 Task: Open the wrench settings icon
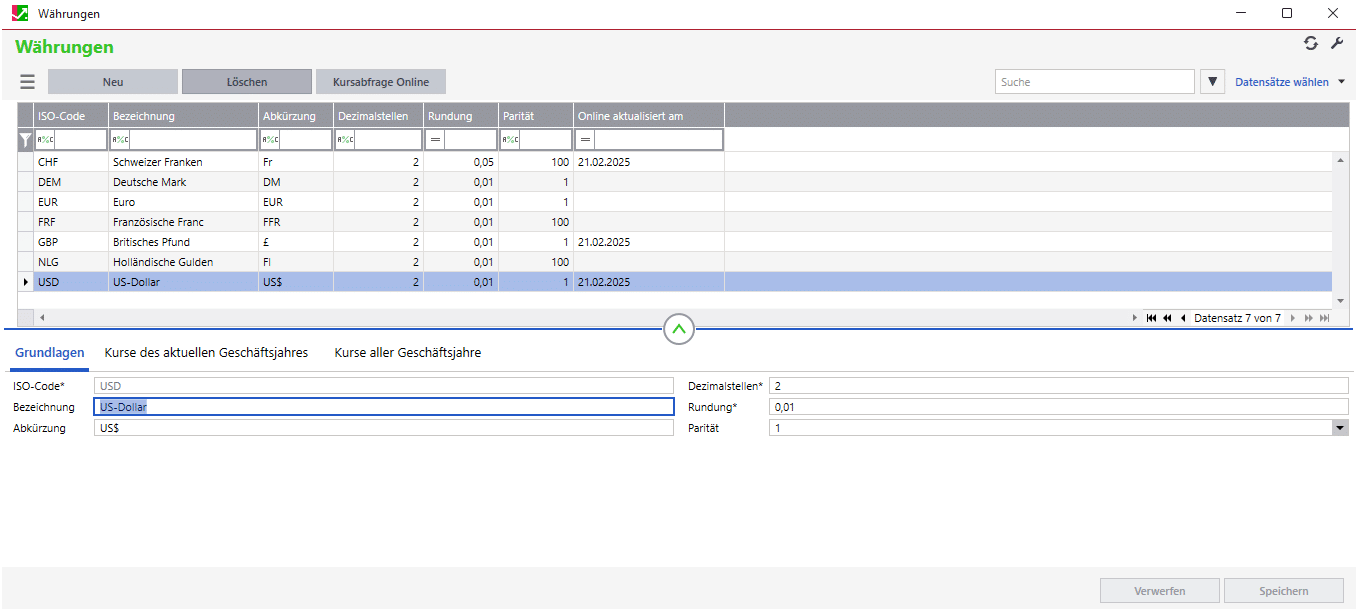(x=1337, y=43)
